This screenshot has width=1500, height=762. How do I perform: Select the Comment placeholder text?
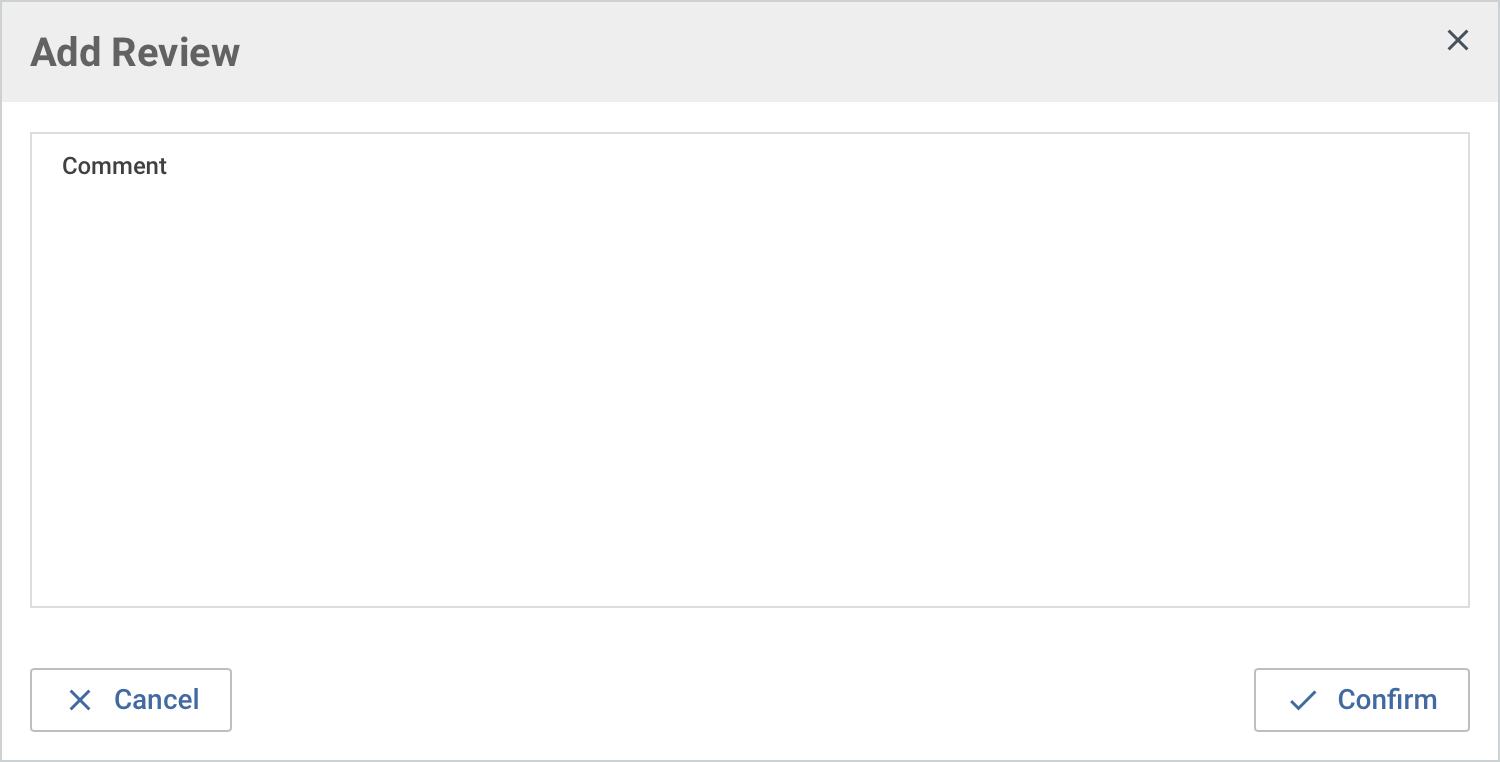[114, 166]
